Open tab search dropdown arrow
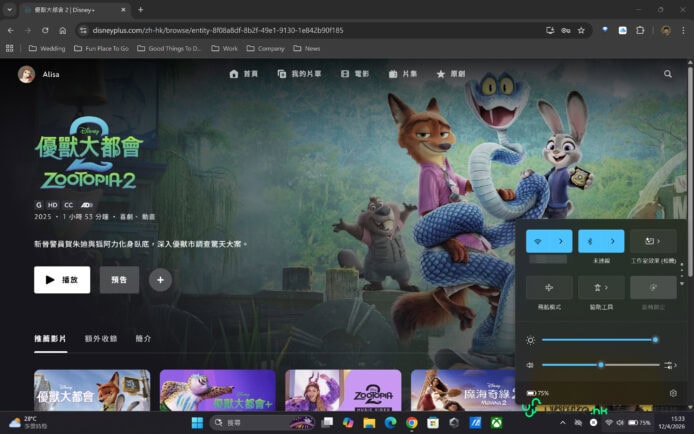Screen dimensions: 694x434 click(9, 9)
